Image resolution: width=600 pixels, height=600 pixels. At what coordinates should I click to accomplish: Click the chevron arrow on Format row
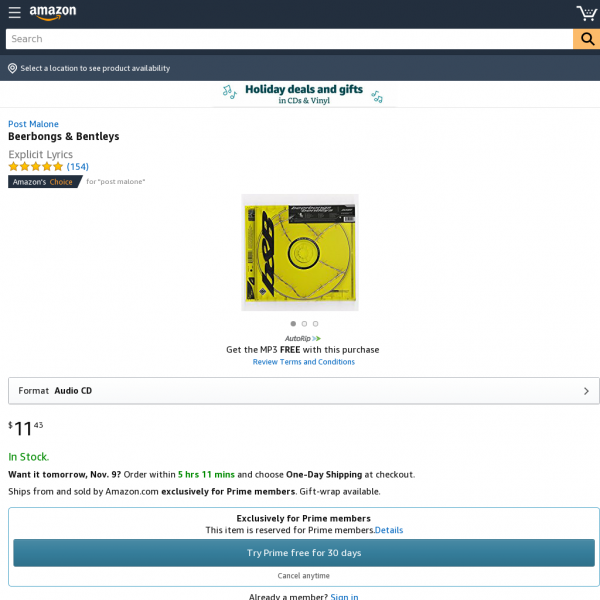[x=586, y=391]
